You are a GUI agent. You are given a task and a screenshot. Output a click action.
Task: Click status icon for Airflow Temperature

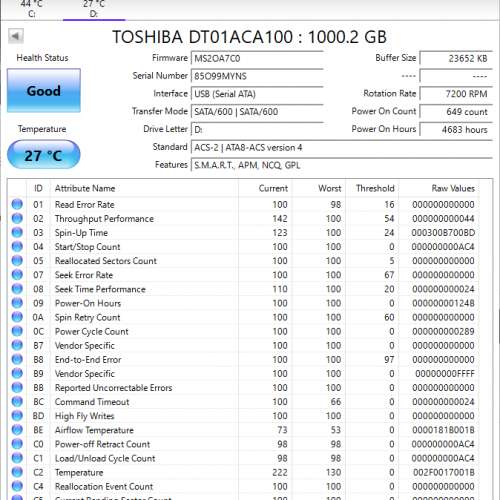17,430
